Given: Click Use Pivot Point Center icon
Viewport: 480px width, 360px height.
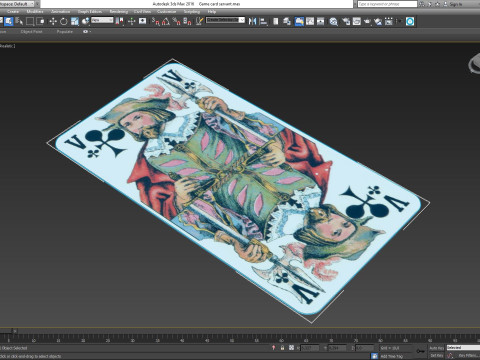Looking at the screenshot, I should (119, 22).
